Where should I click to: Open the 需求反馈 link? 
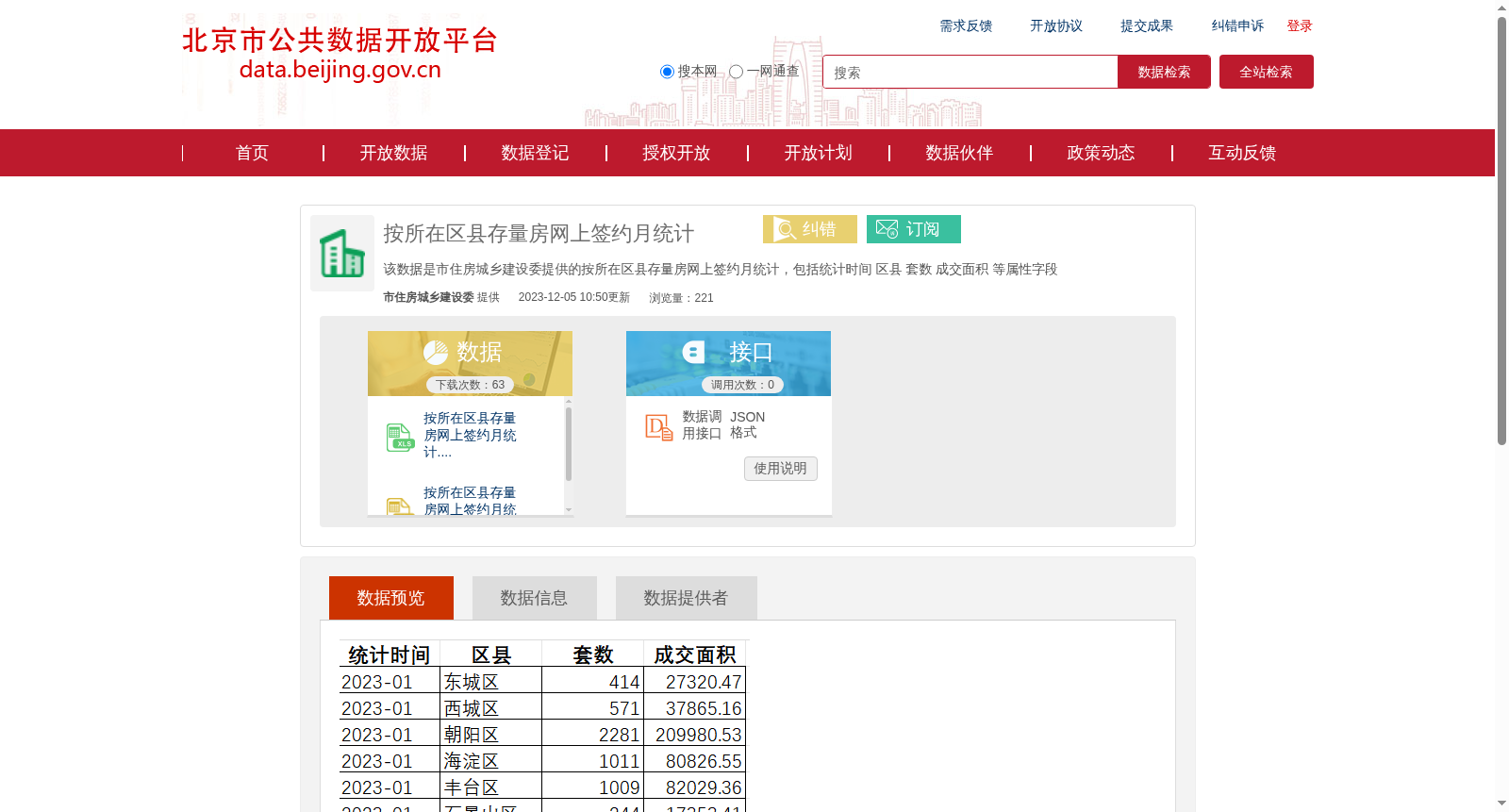[966, 26]
